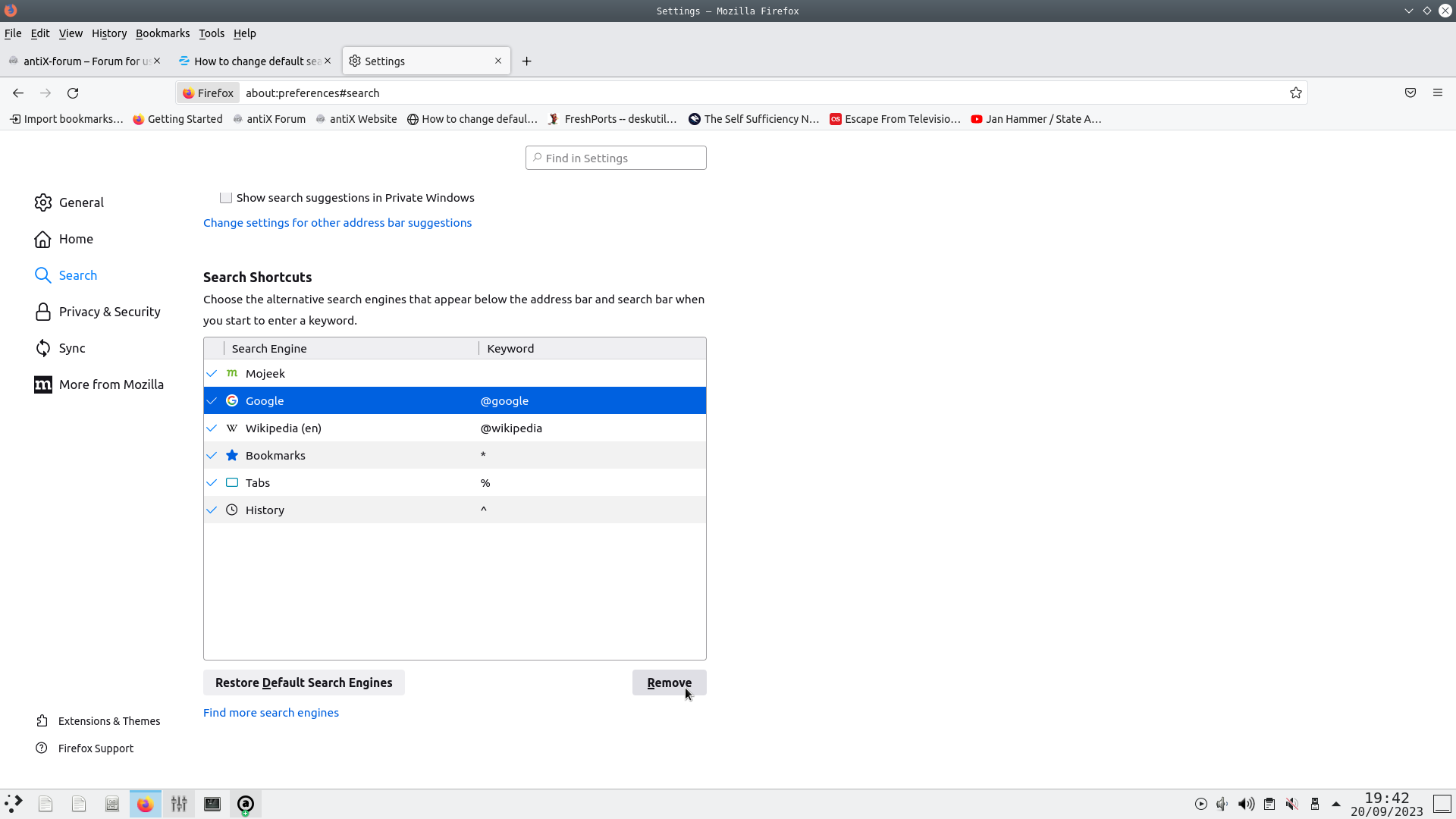The image size is (1456, 819).
Task: Open Escape From Television bookmark
Action: (895, 119)
